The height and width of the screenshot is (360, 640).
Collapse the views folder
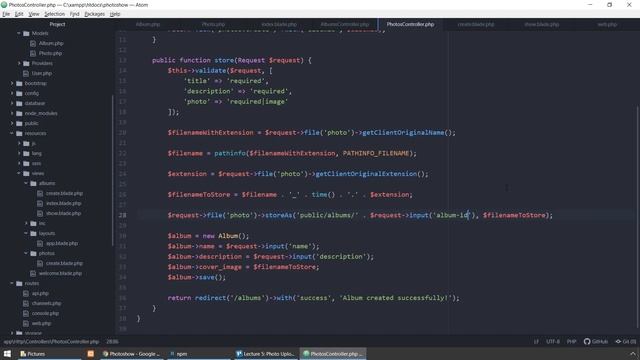pyautogui.click(x=19, y=173)
